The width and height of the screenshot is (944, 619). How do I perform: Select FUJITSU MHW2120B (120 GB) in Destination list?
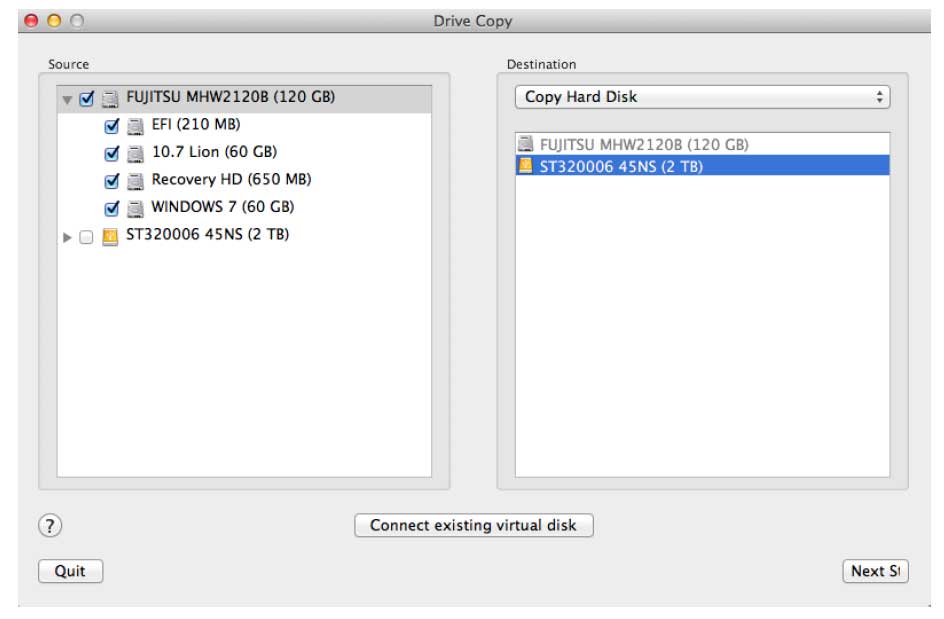(702, 144)
